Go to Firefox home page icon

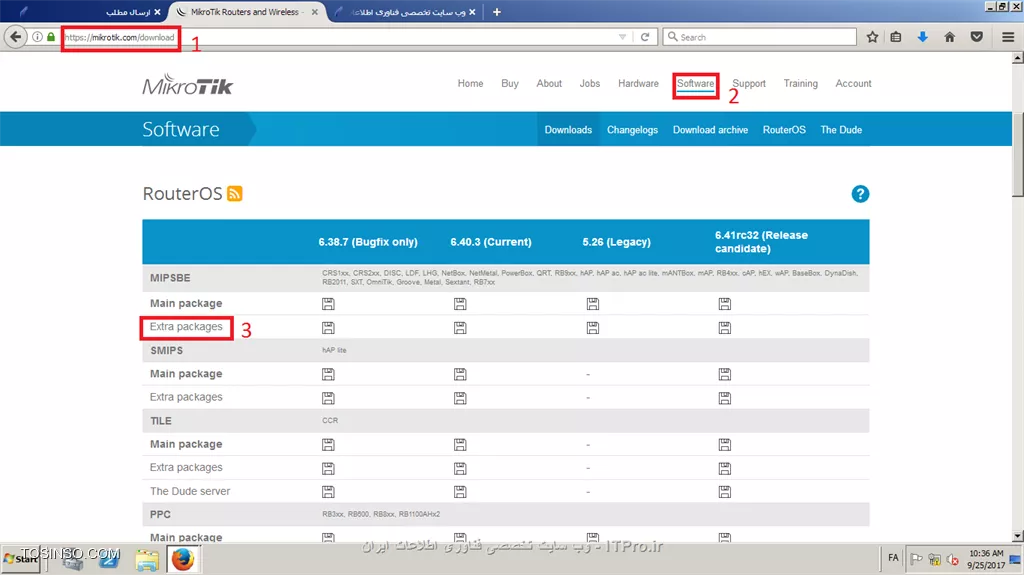950,37
